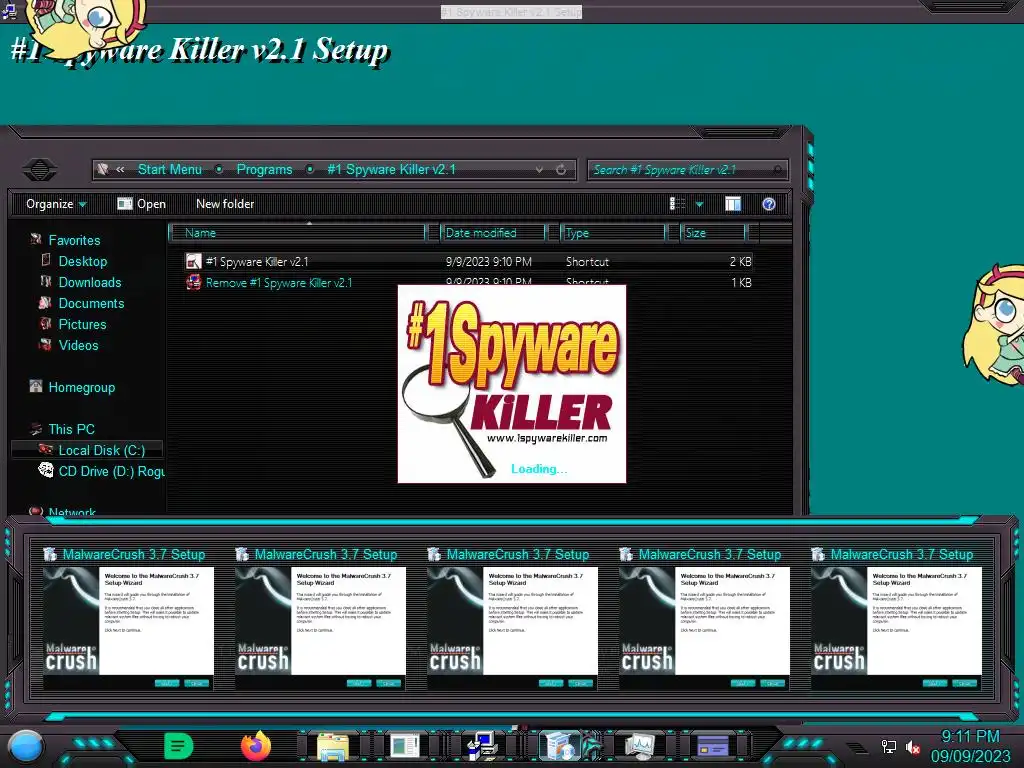This screenshot has width=1024, height=768.
Task: Click New folder button
Action: point(225,204)
